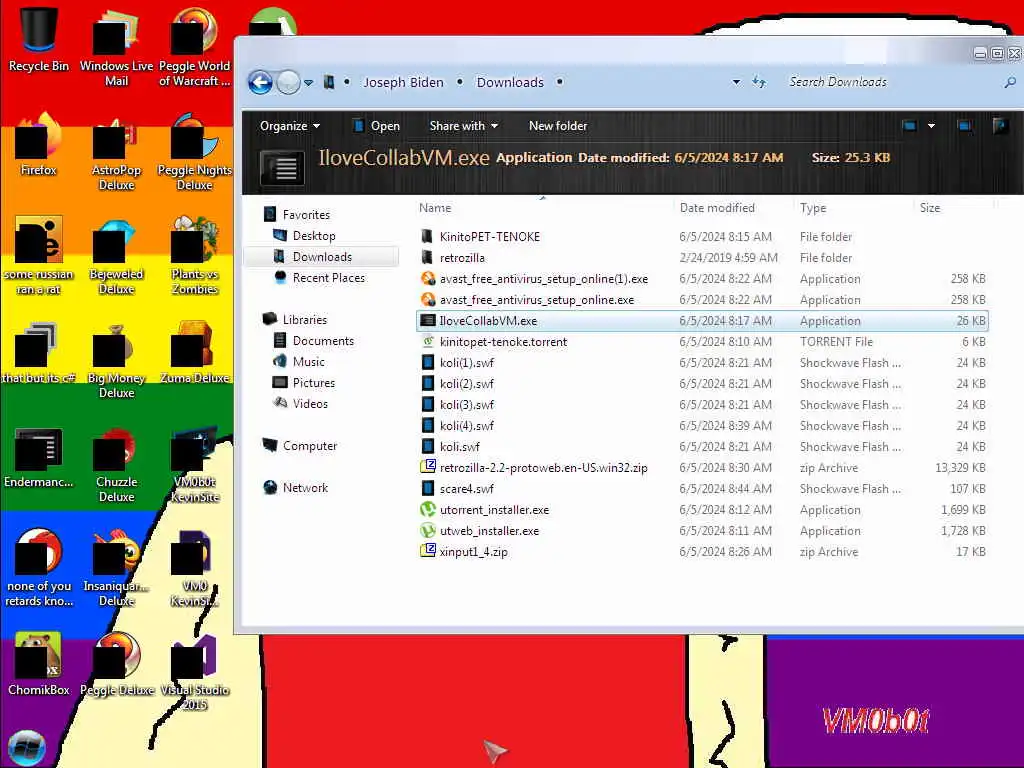
Task: Select Desktop under Favorites
Action: pyautogui.click(x=314, y=236)
